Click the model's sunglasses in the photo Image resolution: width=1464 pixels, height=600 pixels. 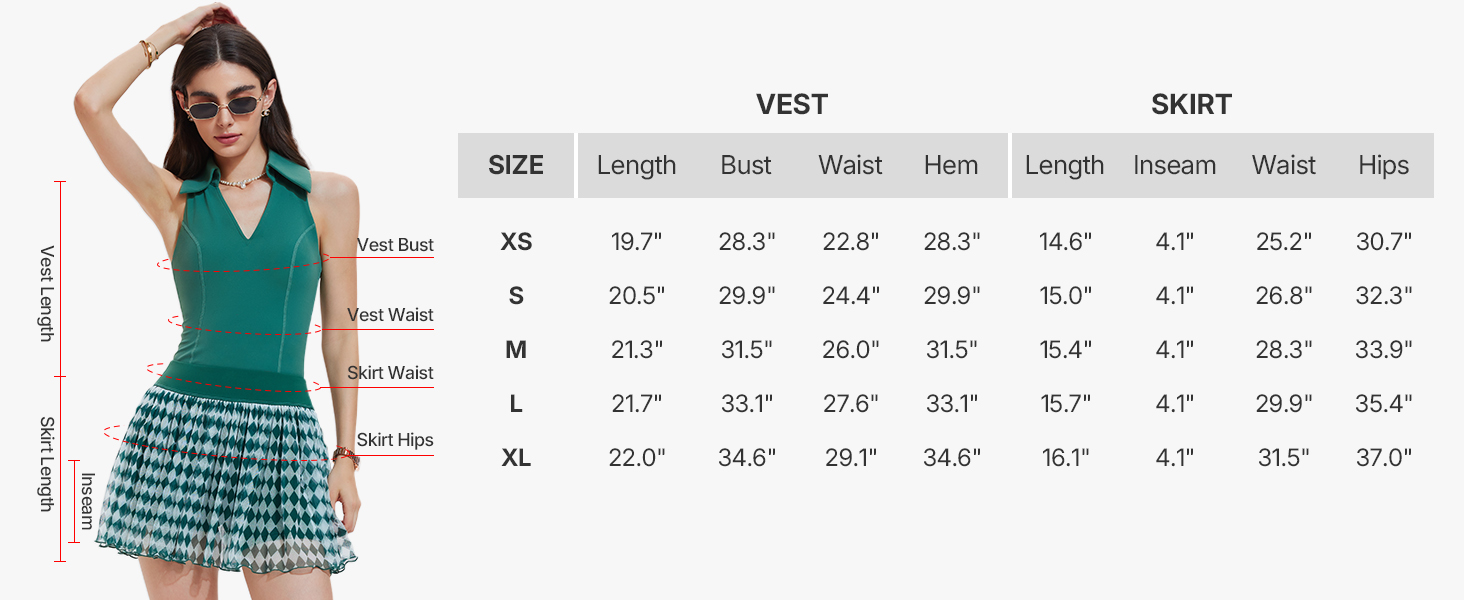(224, 106)
